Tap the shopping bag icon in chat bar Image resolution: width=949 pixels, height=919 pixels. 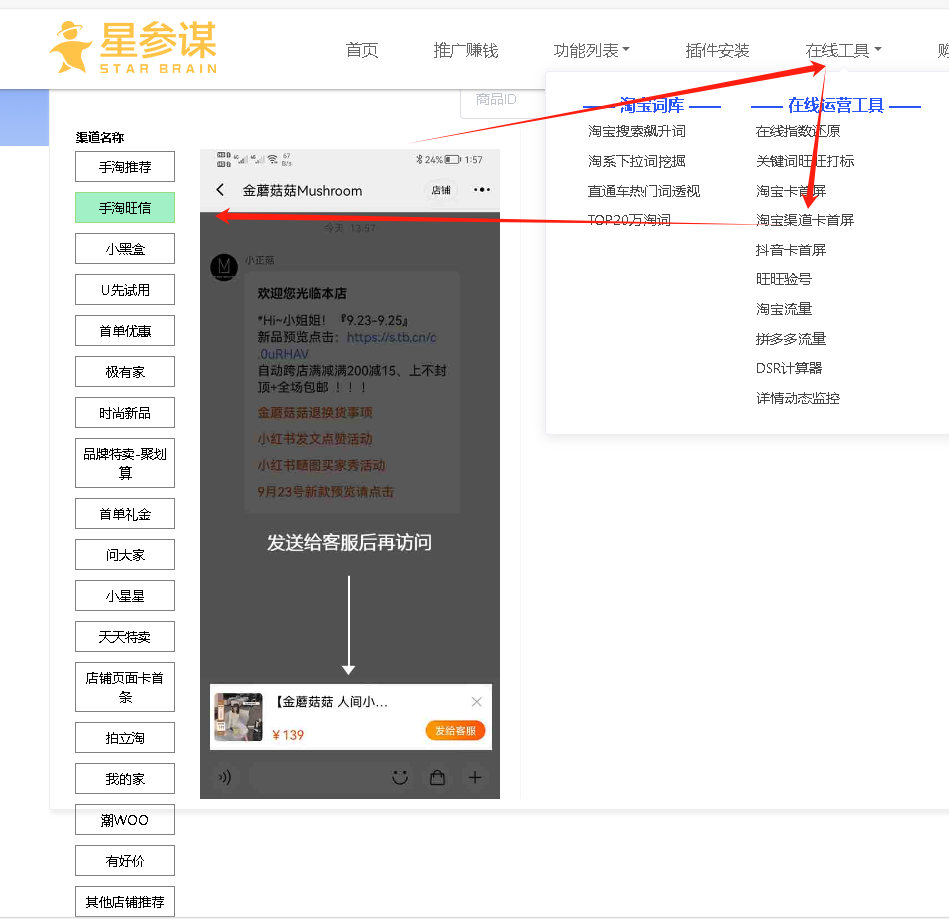coord(437,777)
